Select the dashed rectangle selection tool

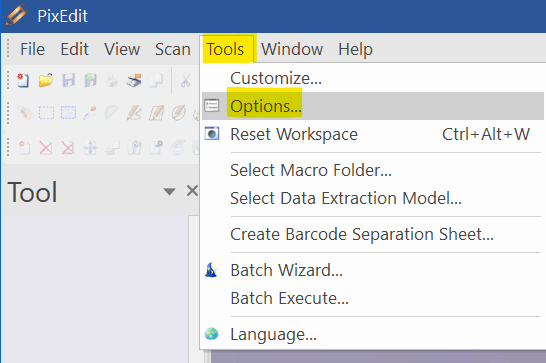point(46,113)
